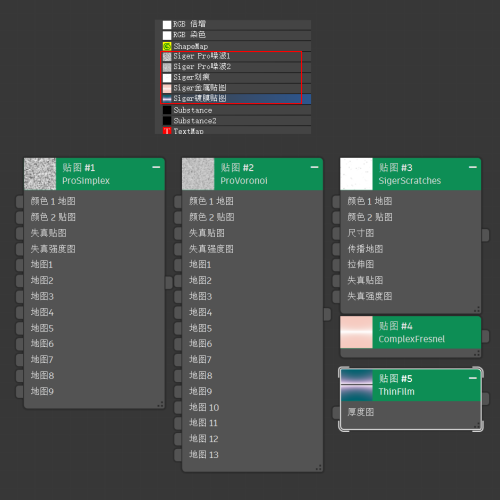Click the 地图 13 input socket of ProVoronoi

[178, 454]
